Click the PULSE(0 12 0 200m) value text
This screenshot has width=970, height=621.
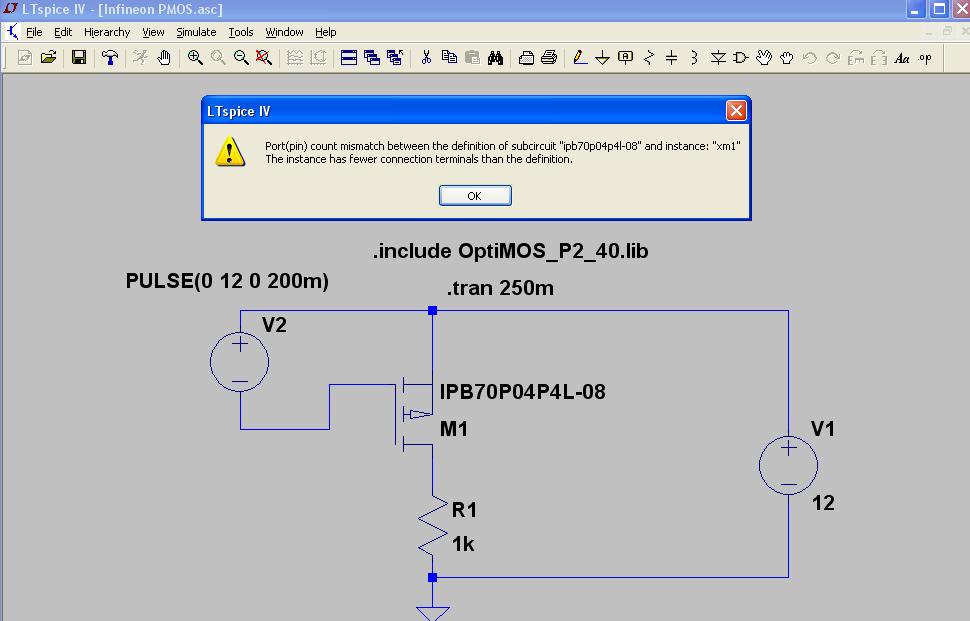click(227, 281)
